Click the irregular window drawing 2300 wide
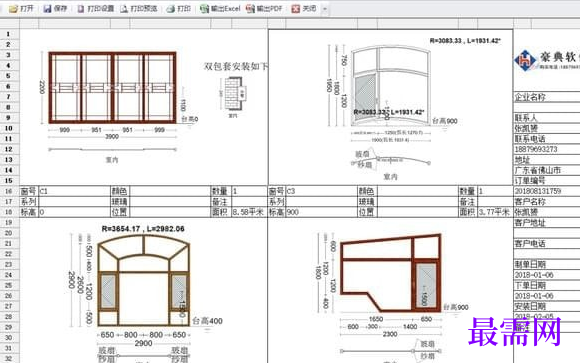580x363 pixels. pyautogui.click(x=391, y=273)
